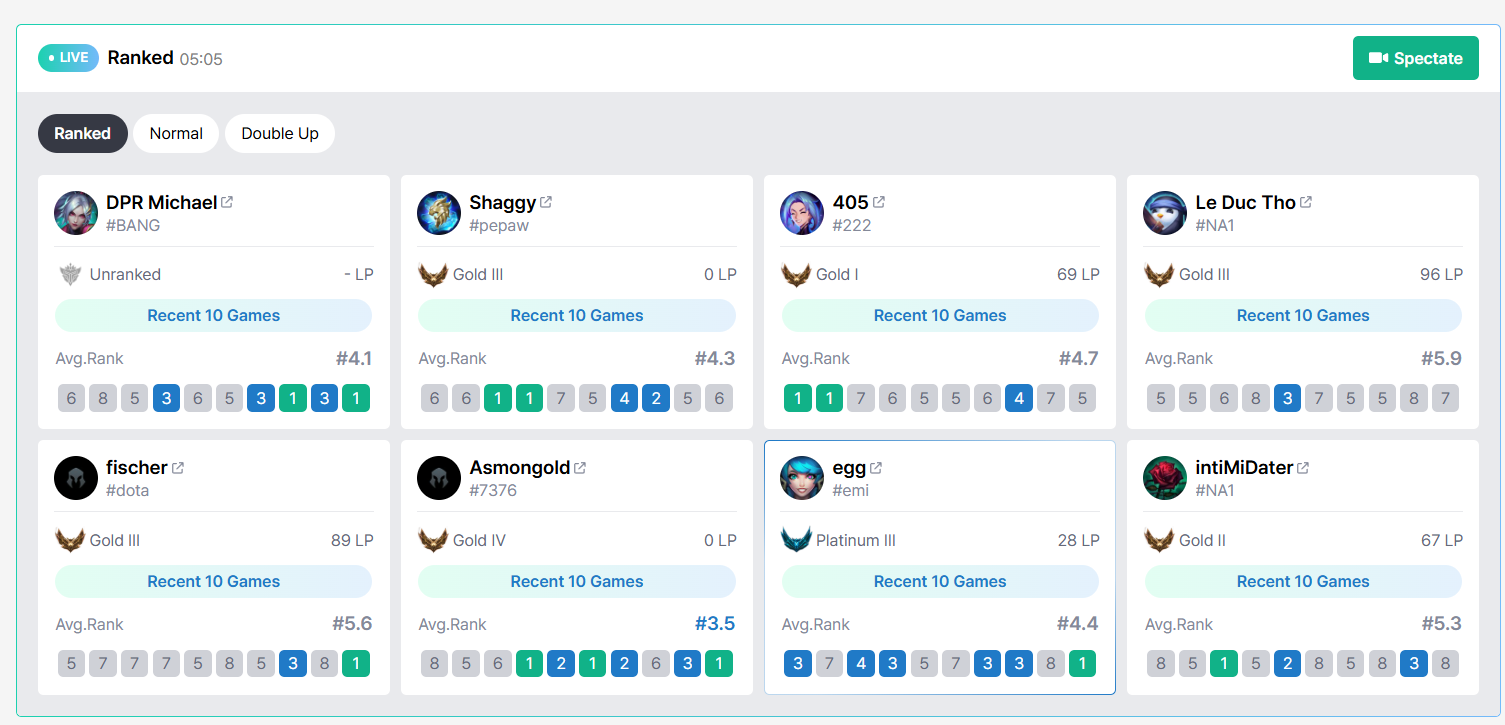Open the 405 player name link

click(850, 202)
